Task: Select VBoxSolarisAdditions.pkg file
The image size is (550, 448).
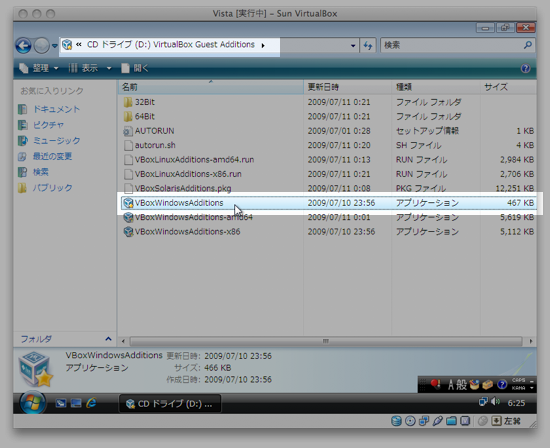Action: pyautogui.click(x=177, y=188)
